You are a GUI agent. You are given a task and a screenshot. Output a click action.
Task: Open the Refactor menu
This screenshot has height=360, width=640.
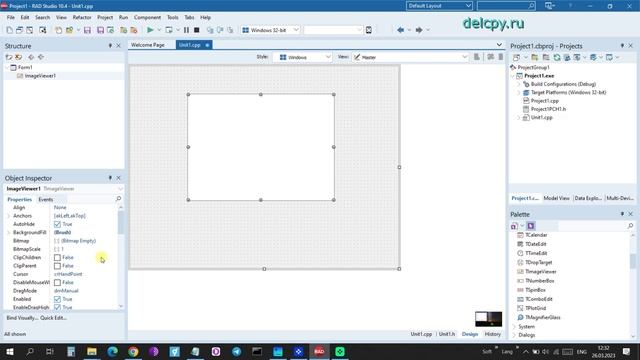pos(82,18)
